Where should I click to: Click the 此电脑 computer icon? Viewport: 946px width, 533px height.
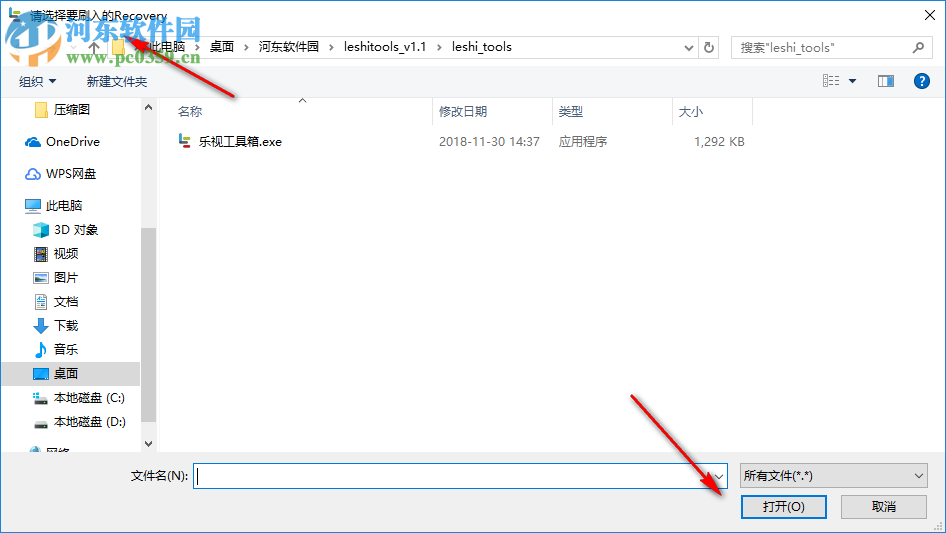pos(33,206)
